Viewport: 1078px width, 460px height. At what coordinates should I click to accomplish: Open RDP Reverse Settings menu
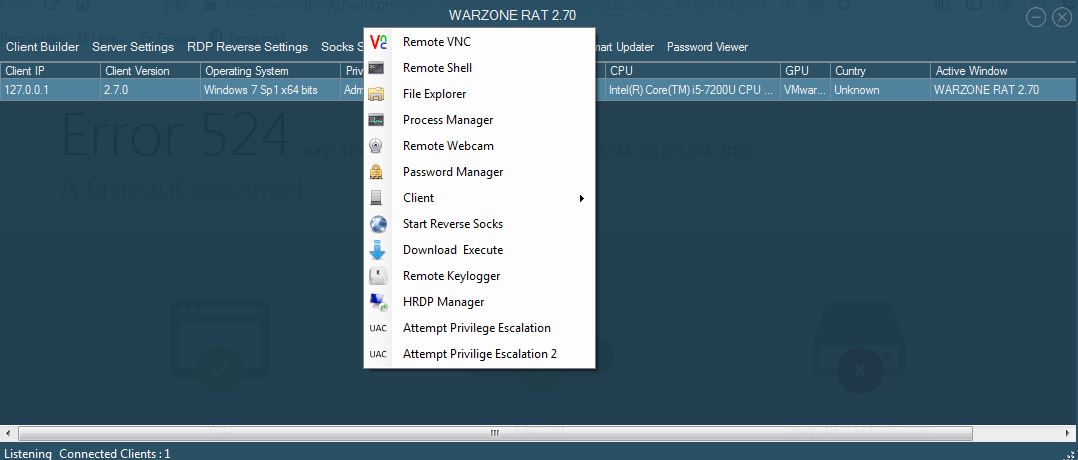tap(248, 47)
